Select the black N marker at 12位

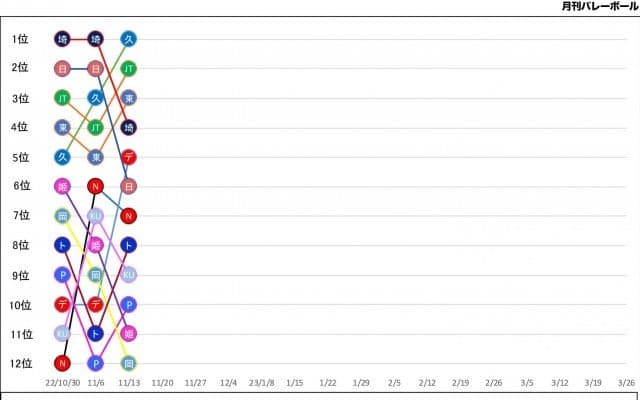[x=62, y=363]
